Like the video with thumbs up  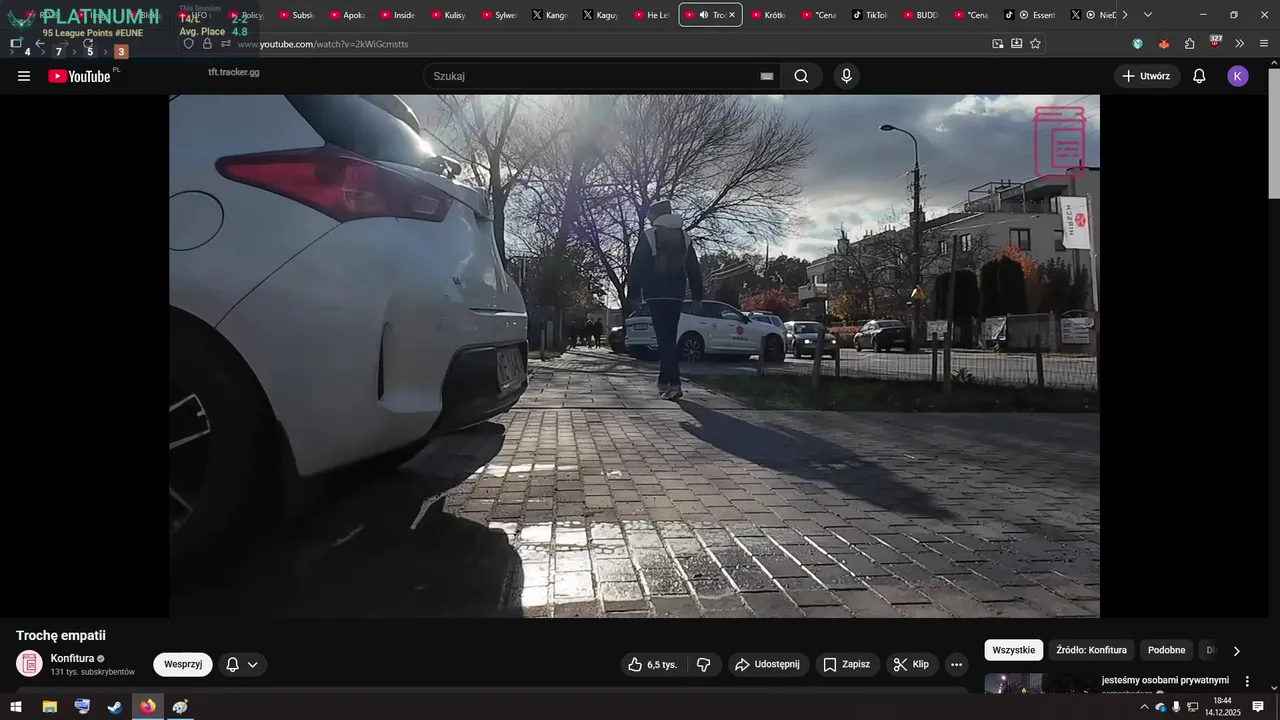[653, 664]
